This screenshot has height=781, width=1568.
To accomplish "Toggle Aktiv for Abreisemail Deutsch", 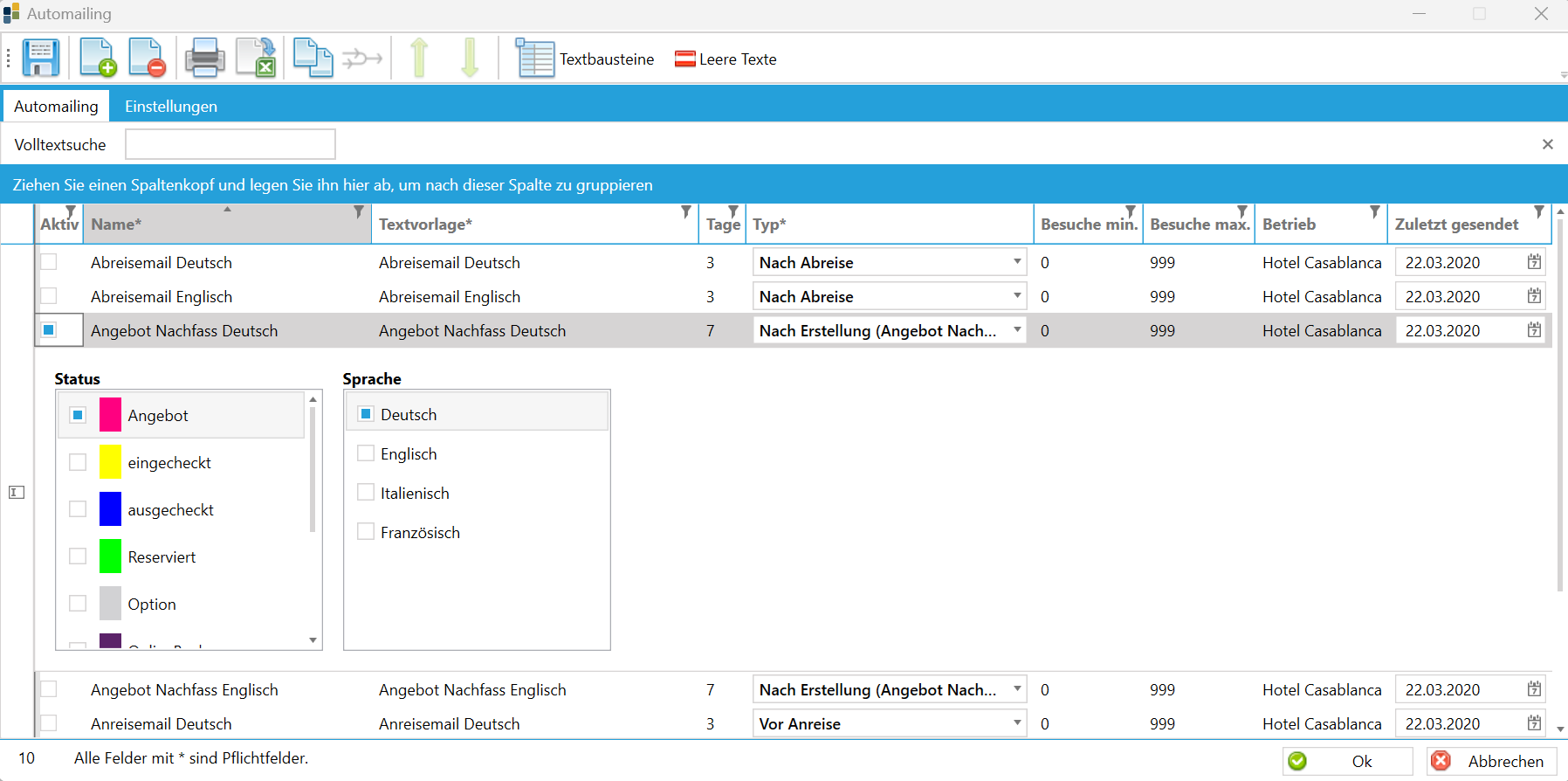I will click(x=49, y=262).
